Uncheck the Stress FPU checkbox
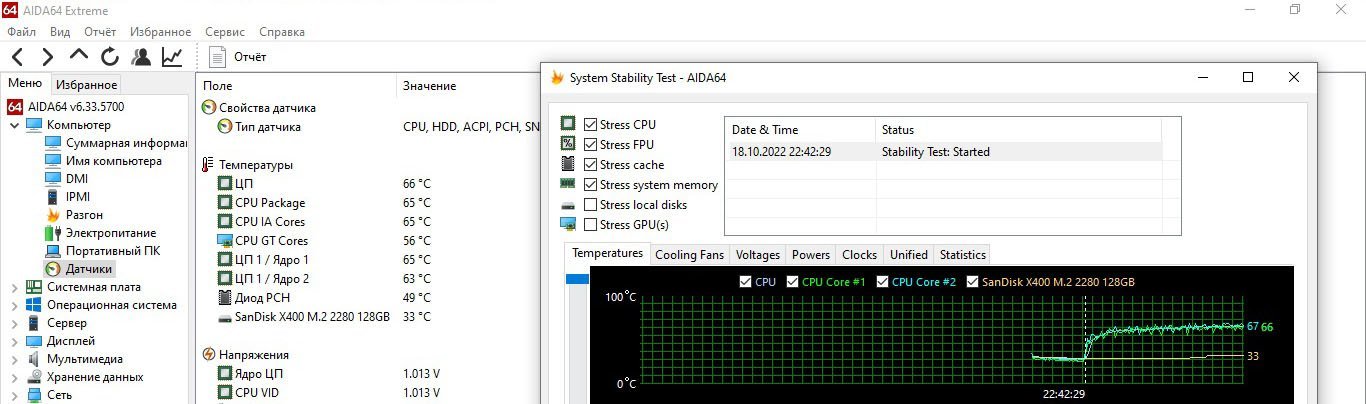 click(x=591, y=145)
